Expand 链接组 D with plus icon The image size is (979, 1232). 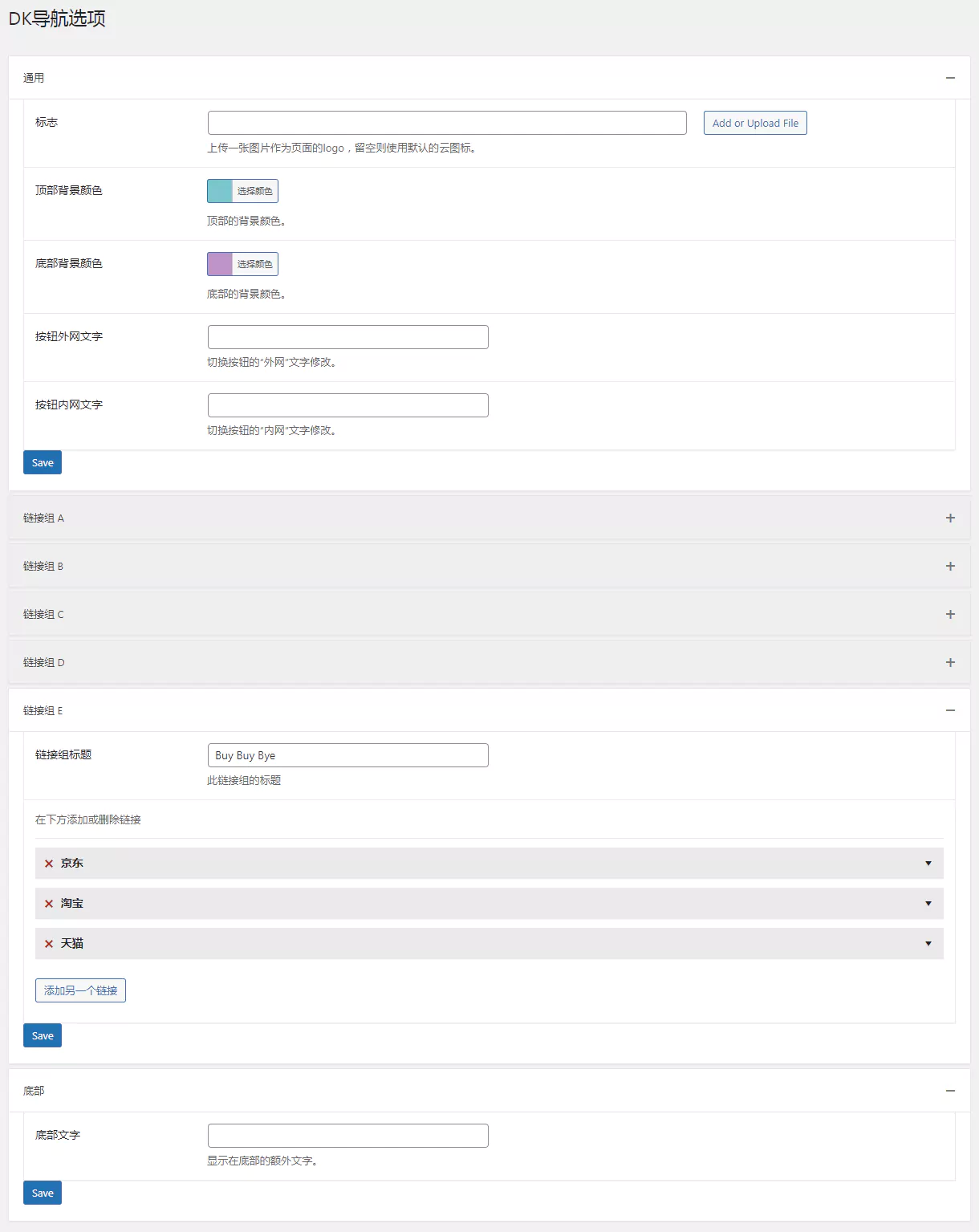point(950,662)
